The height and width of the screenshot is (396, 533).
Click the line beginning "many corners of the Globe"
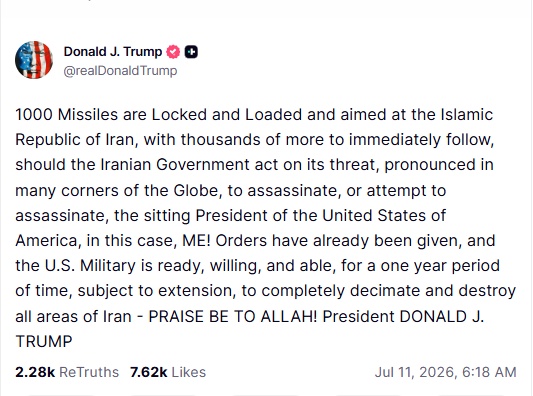(x=230, y=190)
